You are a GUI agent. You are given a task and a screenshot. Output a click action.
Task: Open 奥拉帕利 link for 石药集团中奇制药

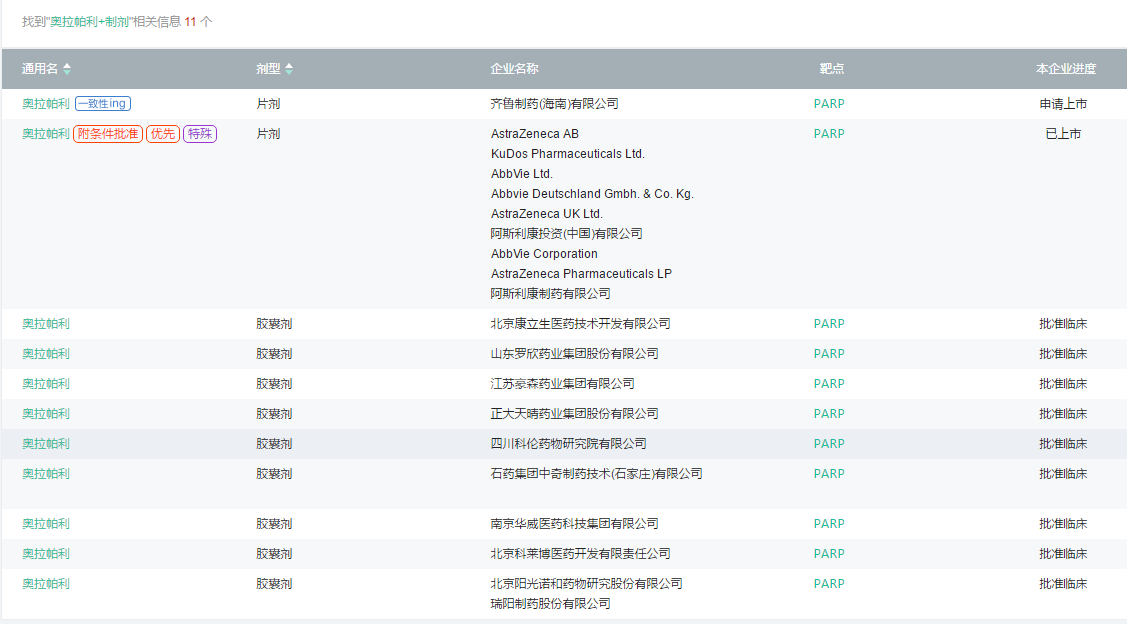pyautogui.click(x=46, y=474)
